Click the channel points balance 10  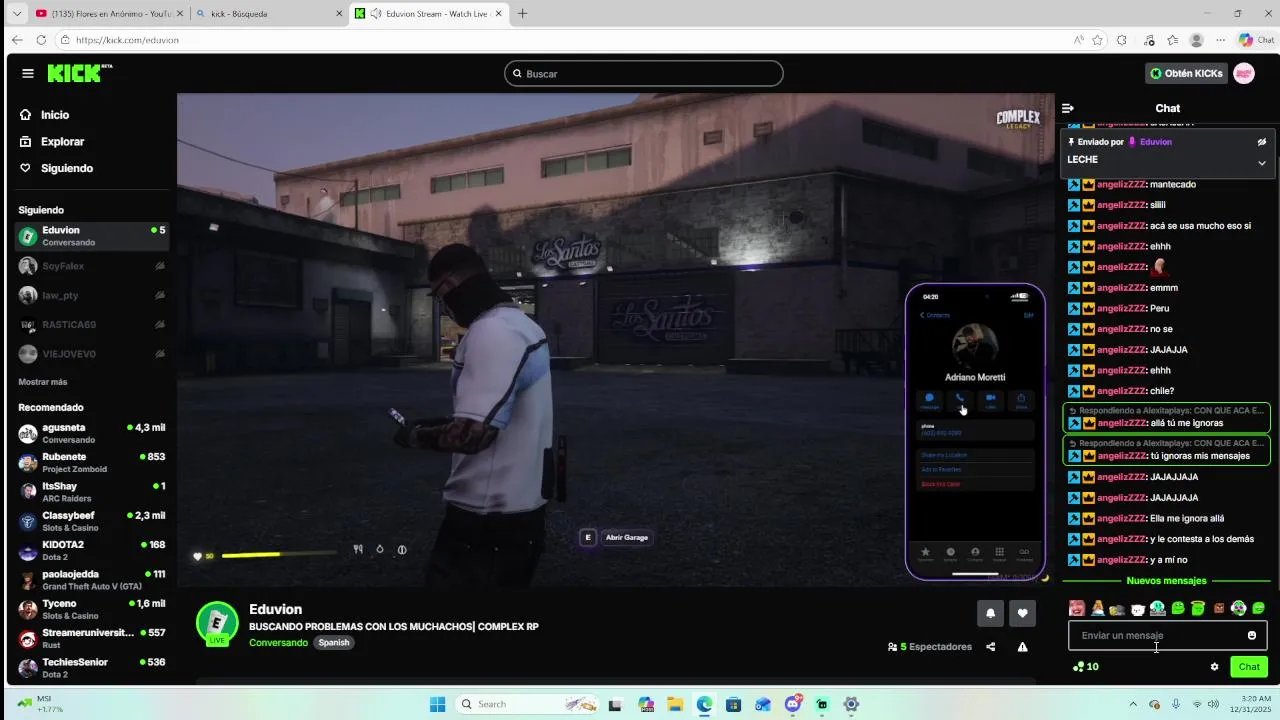(x=1086, y=667)
